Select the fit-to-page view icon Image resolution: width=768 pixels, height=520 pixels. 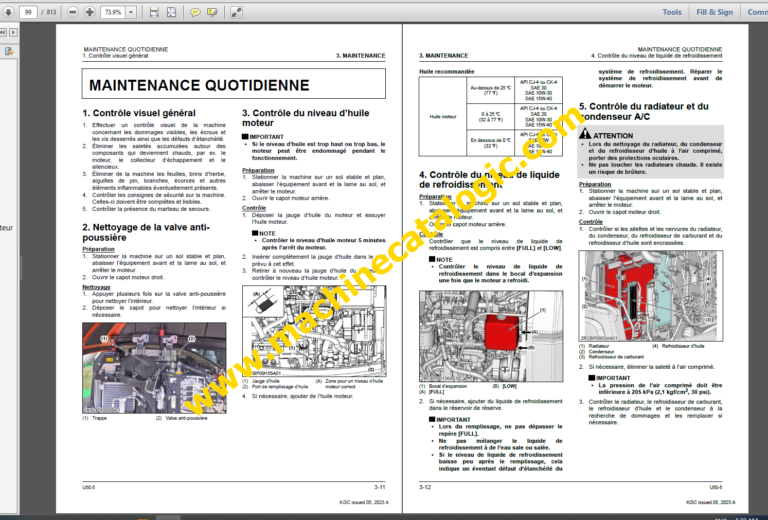171,12
